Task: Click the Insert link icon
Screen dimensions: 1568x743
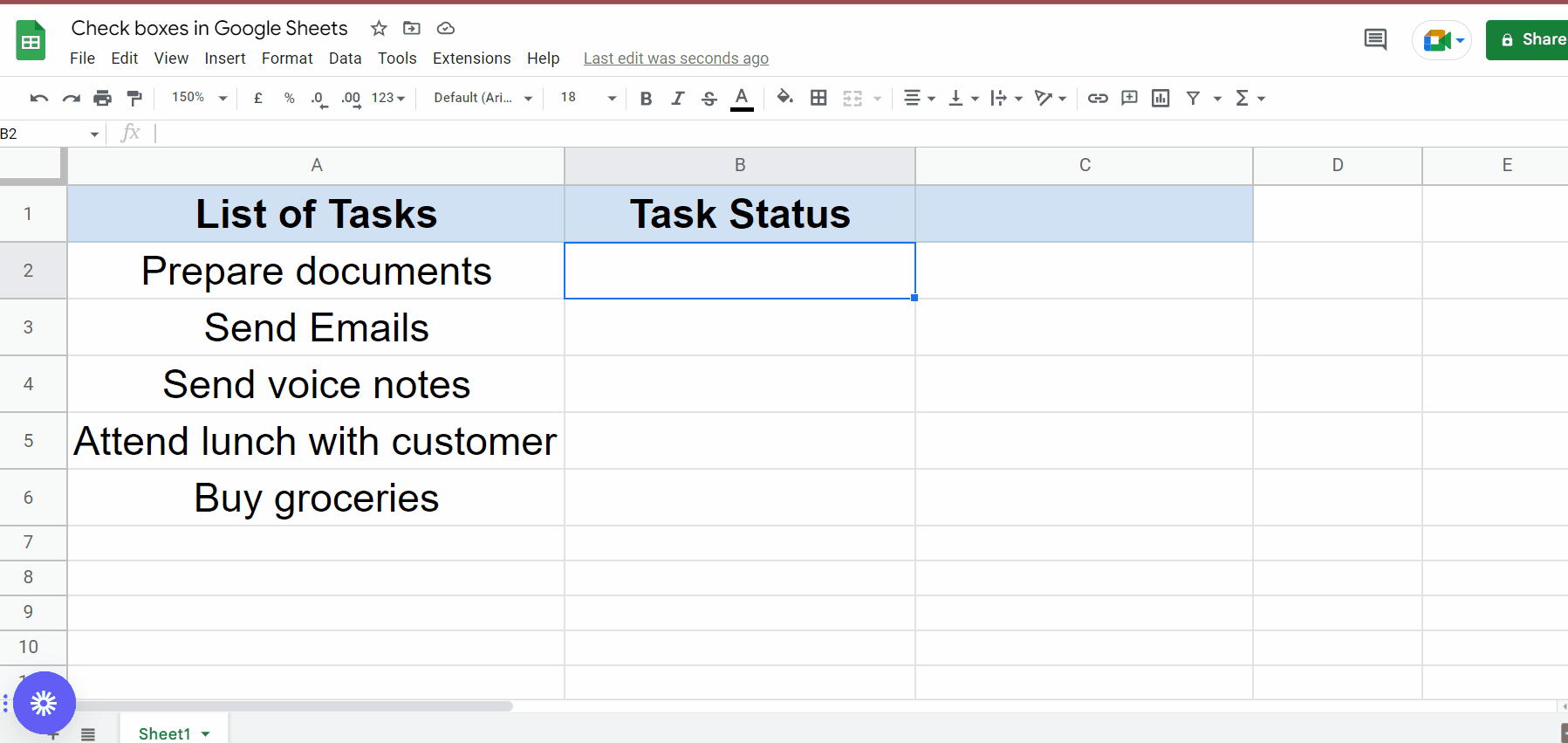Action: click(x=1098, y=98)
